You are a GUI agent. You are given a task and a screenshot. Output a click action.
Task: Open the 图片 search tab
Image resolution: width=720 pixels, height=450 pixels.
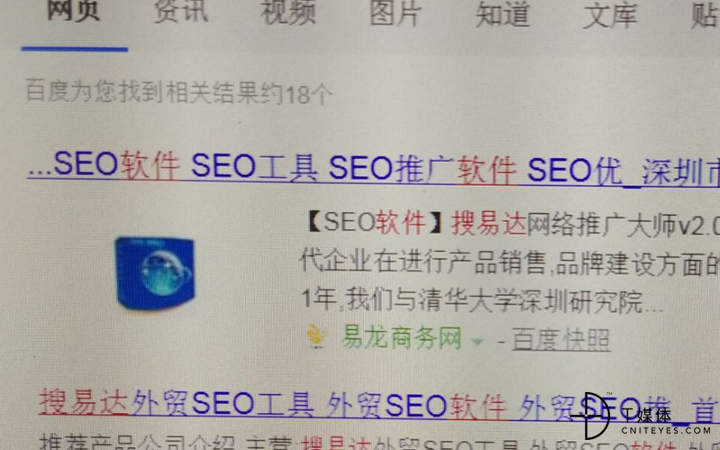pos(396,13)
